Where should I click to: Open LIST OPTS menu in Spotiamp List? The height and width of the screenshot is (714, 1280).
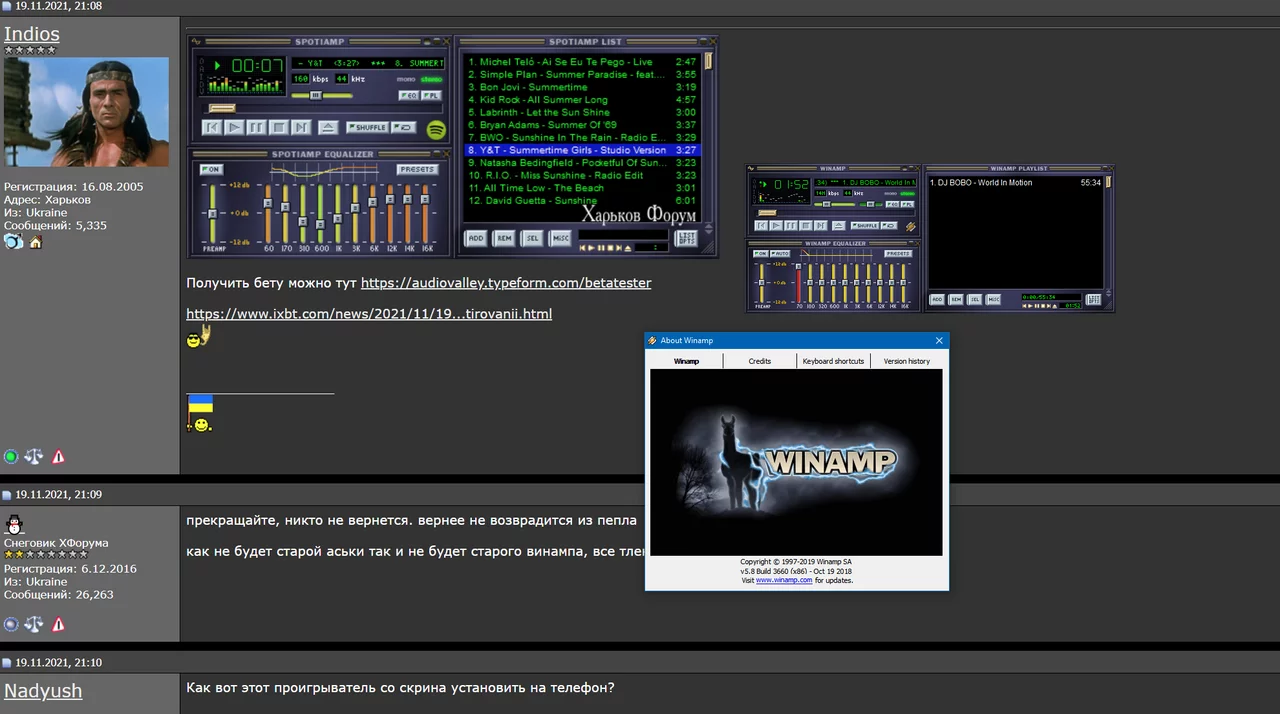coord(686,238)
